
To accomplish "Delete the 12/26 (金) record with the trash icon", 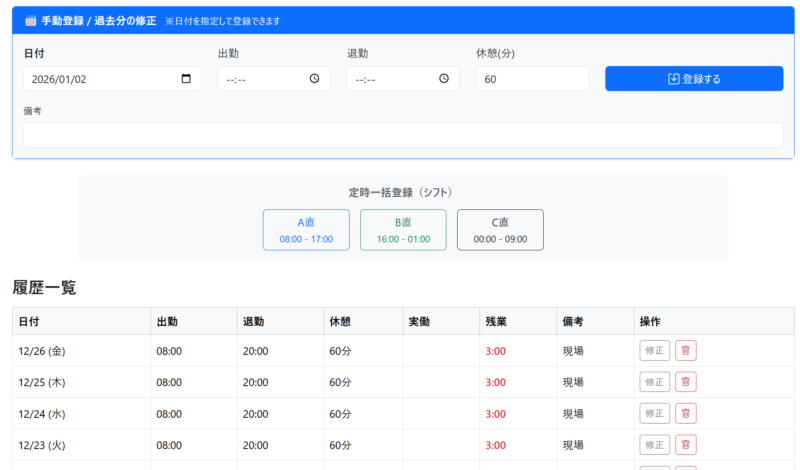I will click(x=686, y=351).
